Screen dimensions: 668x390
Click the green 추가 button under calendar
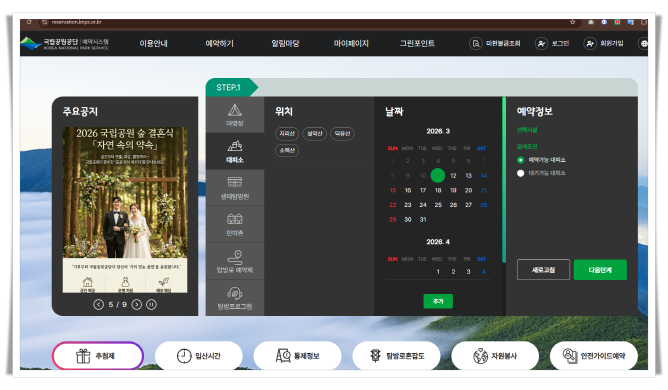[x=438, y=301]
